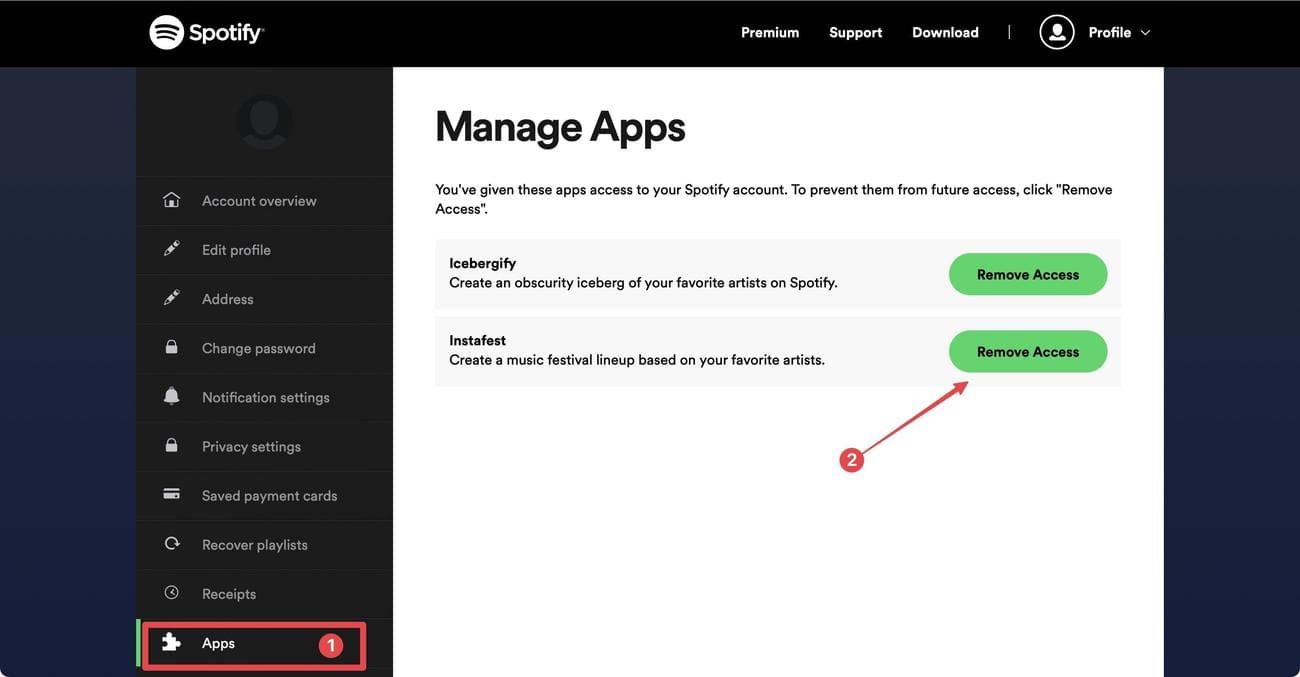Click the puzzle piece Apps icon

pyautogui.click(x=172, y=642)
